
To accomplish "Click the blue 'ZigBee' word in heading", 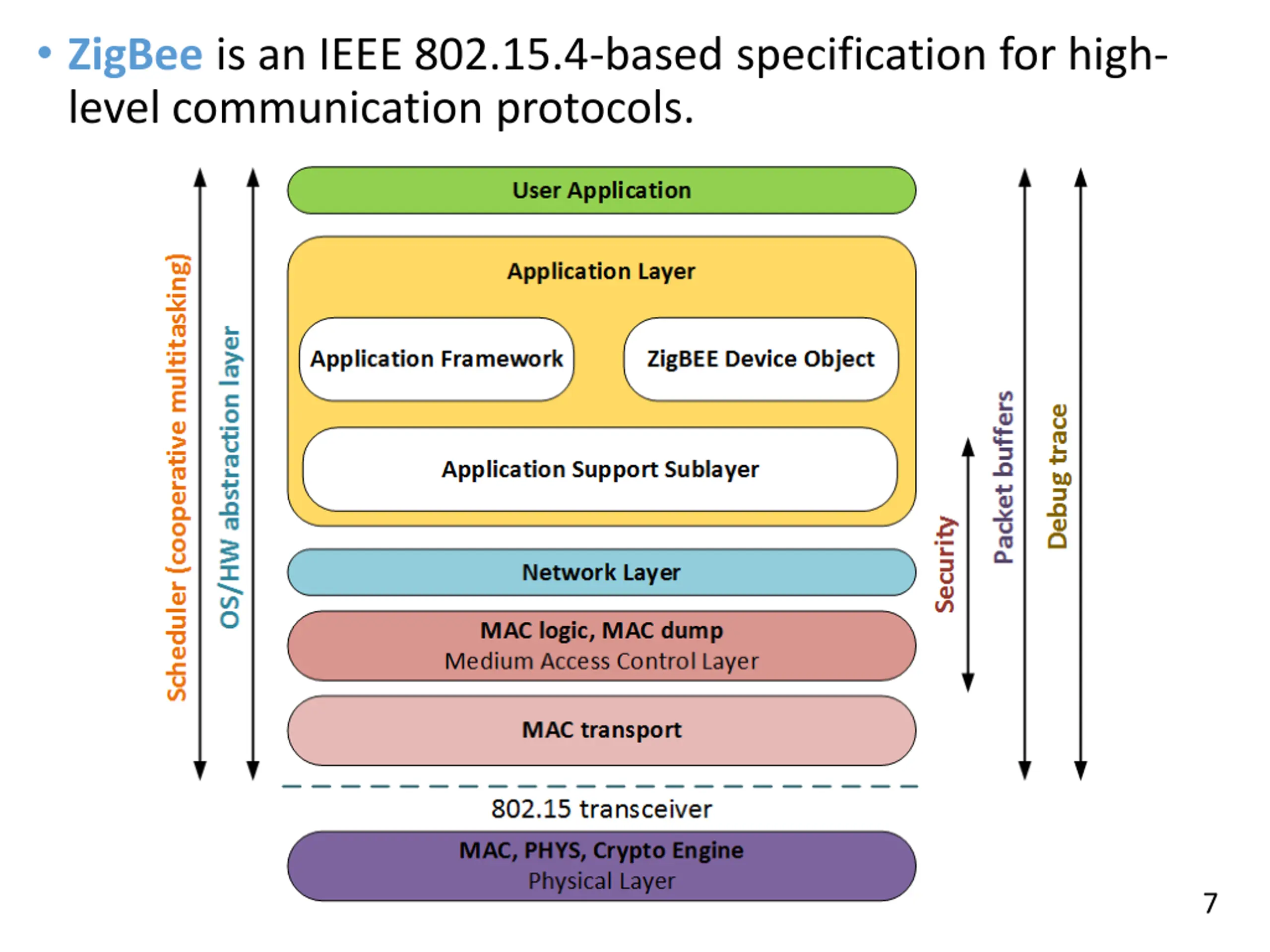I will [135, 56].
